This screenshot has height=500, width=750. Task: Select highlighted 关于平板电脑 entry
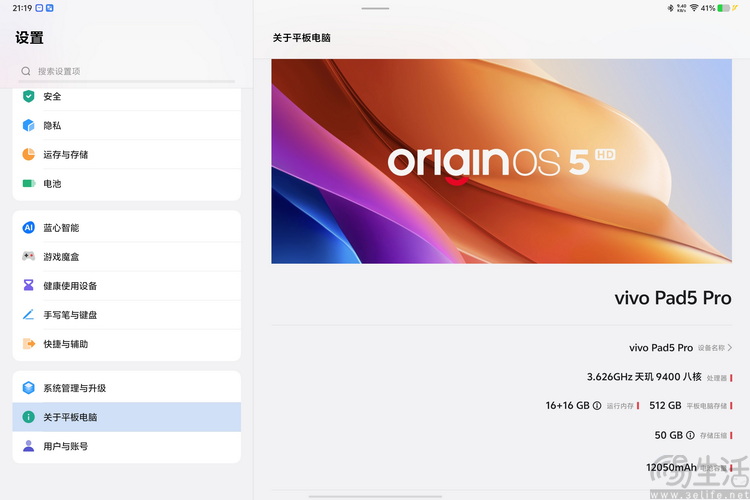127,417
